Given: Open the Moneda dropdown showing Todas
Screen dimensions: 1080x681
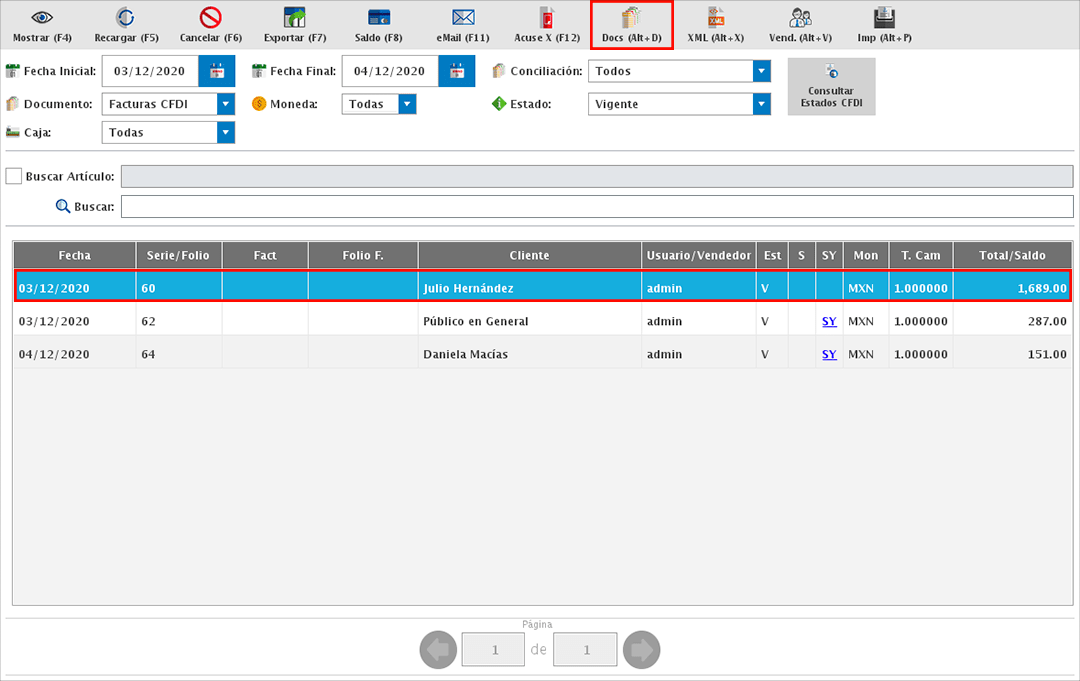Looking at the screenshot, I should click(407, 104).
